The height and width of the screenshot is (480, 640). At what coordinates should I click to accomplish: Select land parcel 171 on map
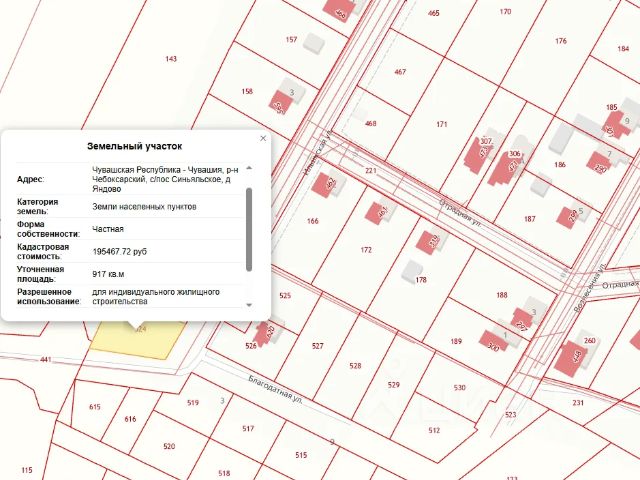(x=442, y=124)
